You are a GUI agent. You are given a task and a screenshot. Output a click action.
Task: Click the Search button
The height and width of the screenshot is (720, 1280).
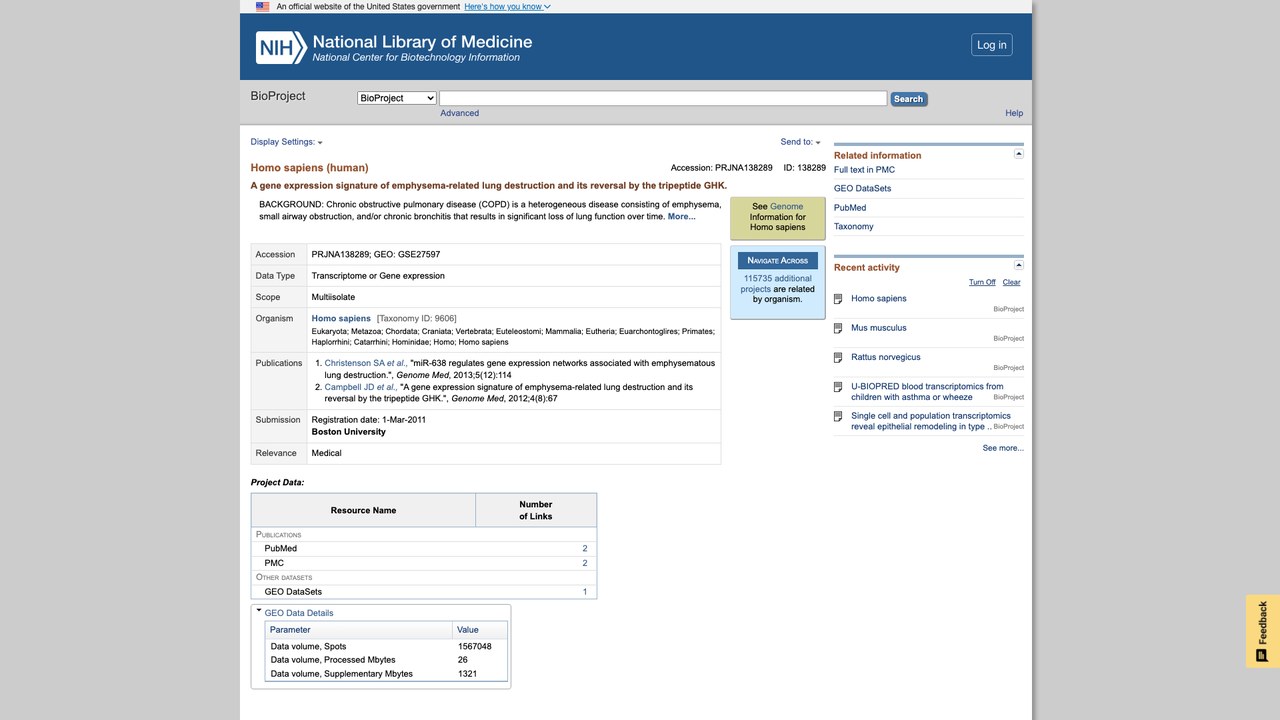(x=908, y=99)
